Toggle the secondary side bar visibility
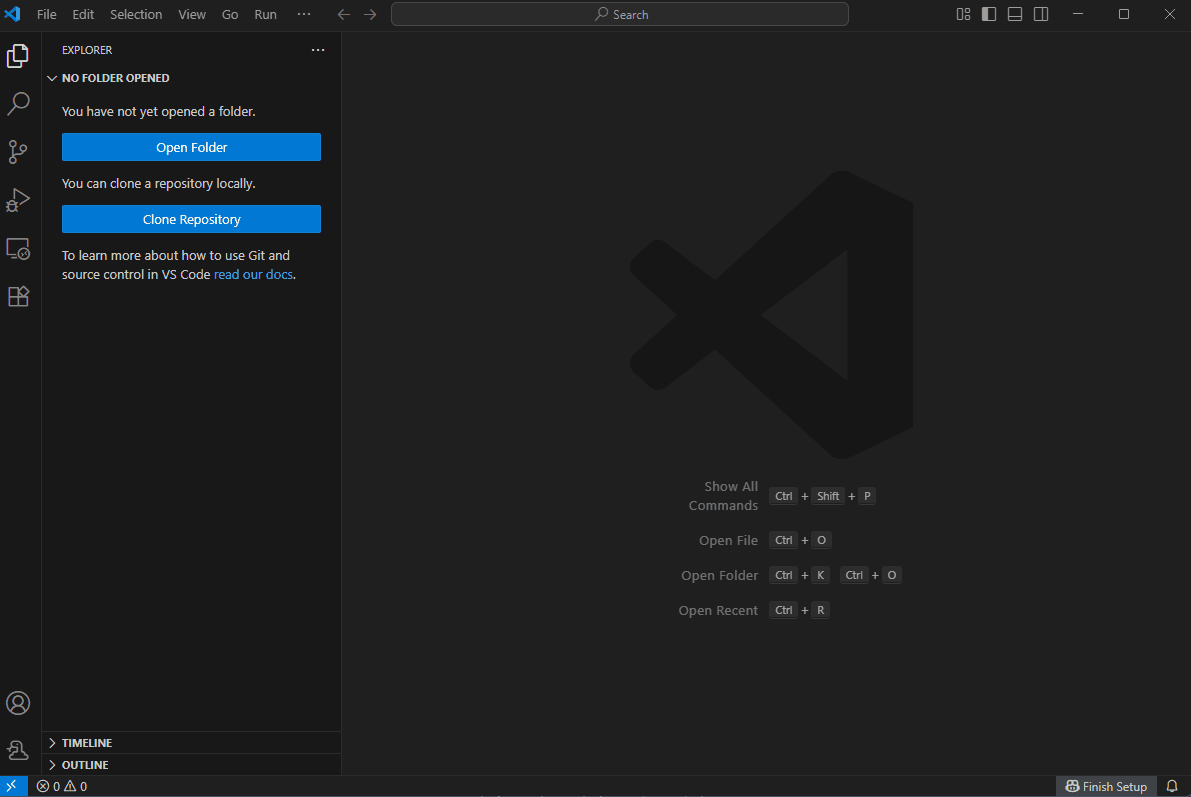 pos(1041,14)
